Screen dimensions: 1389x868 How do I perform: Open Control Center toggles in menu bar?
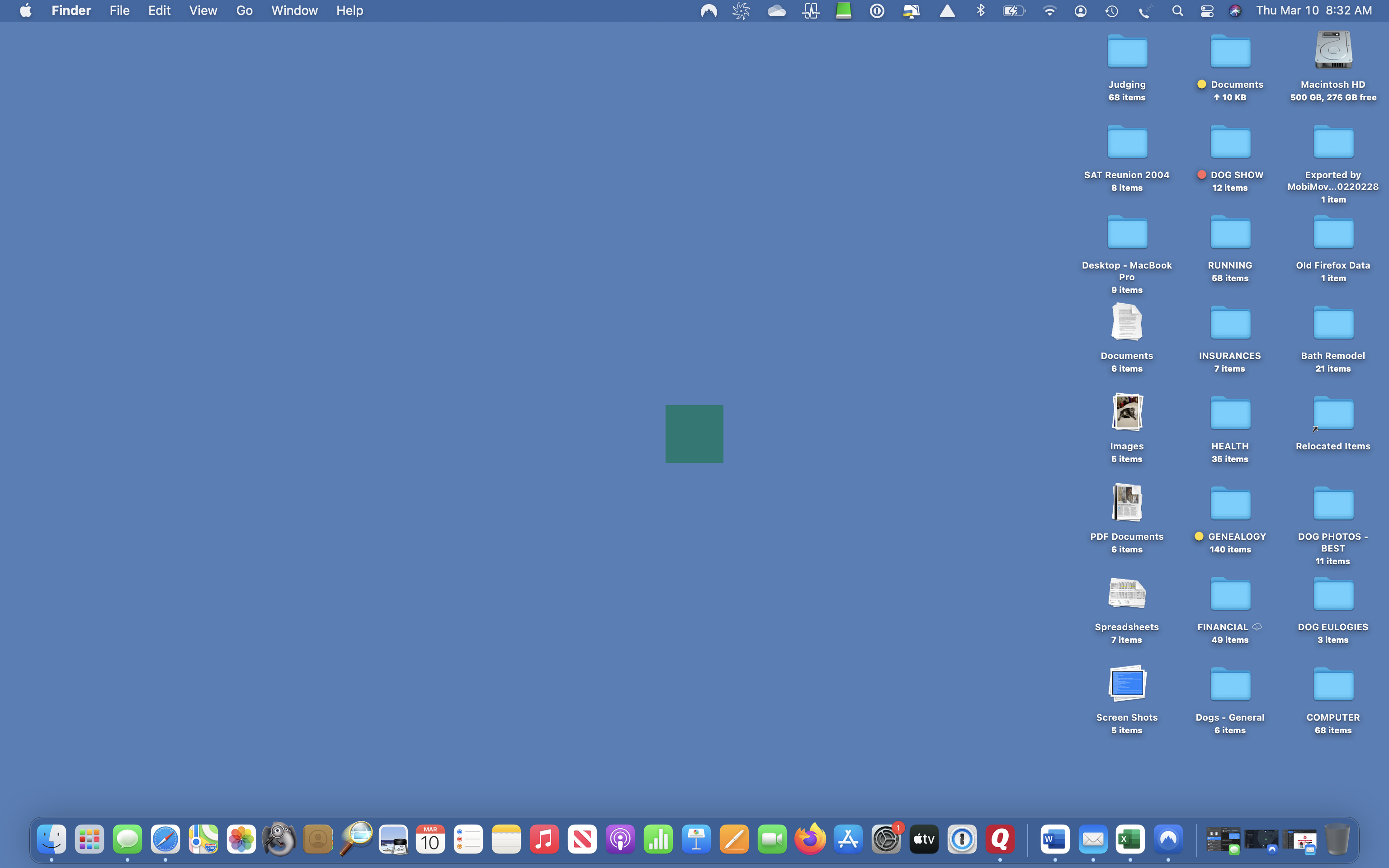1206,11
